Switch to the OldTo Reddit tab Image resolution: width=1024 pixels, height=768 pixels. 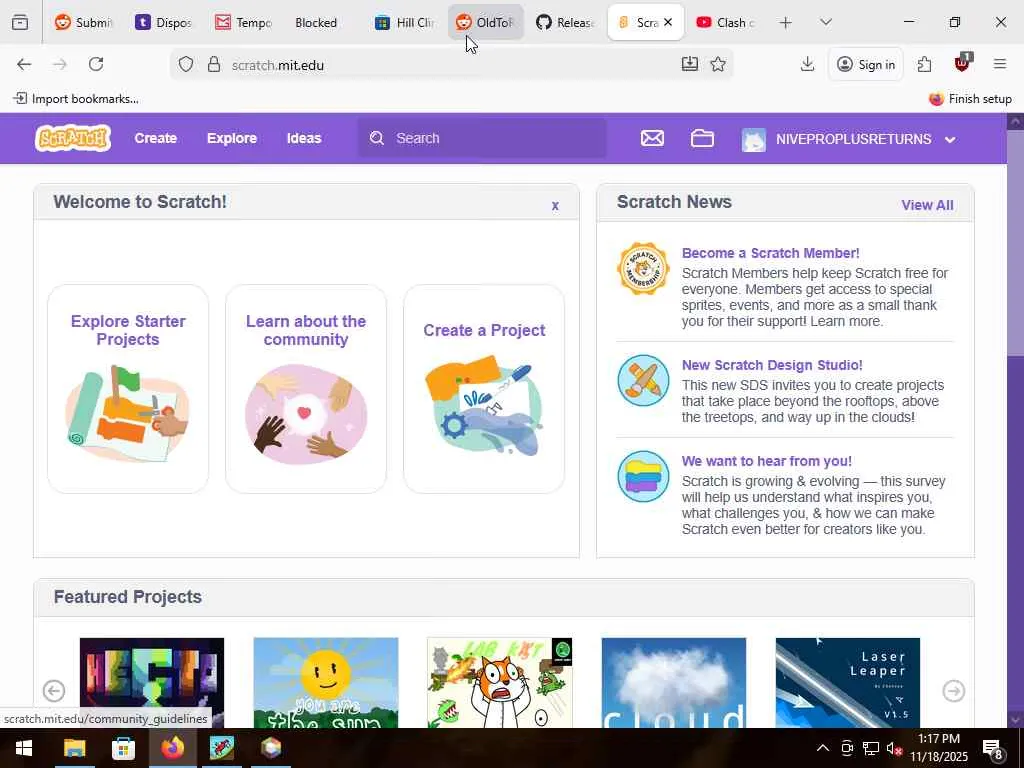[x=485, y=22]
